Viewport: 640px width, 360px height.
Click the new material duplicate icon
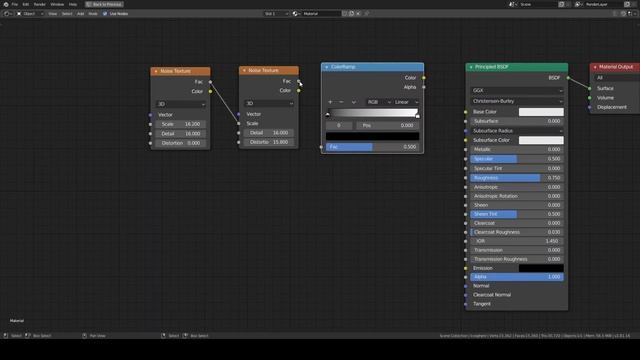click(351, 13)
